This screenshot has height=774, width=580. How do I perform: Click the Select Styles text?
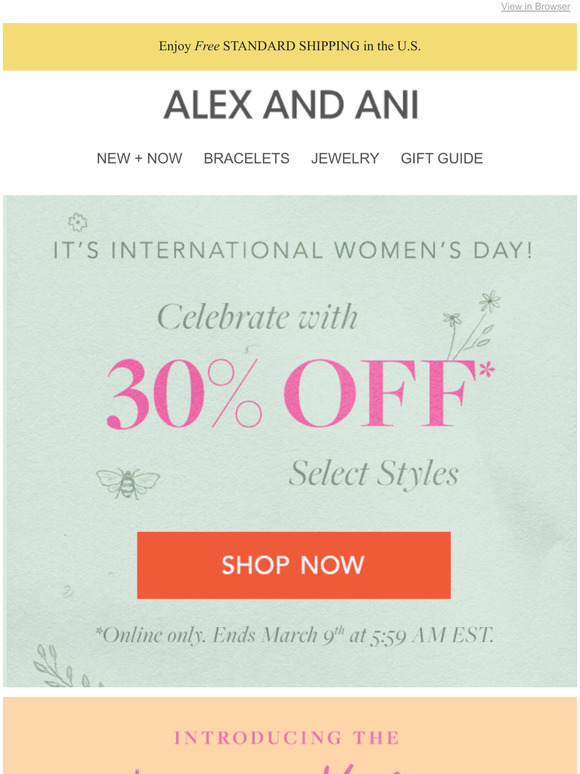[374, 474]
